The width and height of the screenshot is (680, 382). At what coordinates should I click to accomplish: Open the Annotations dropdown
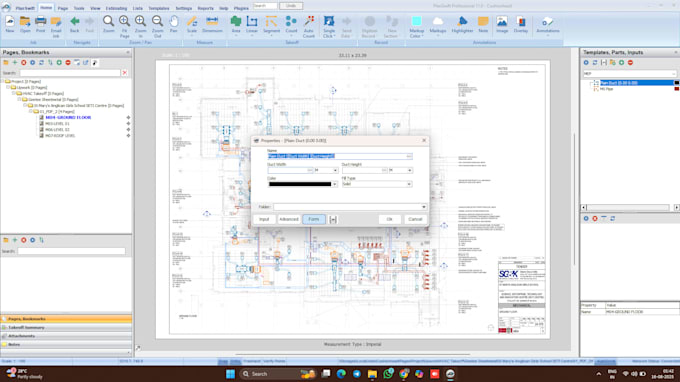coord(547,36)
